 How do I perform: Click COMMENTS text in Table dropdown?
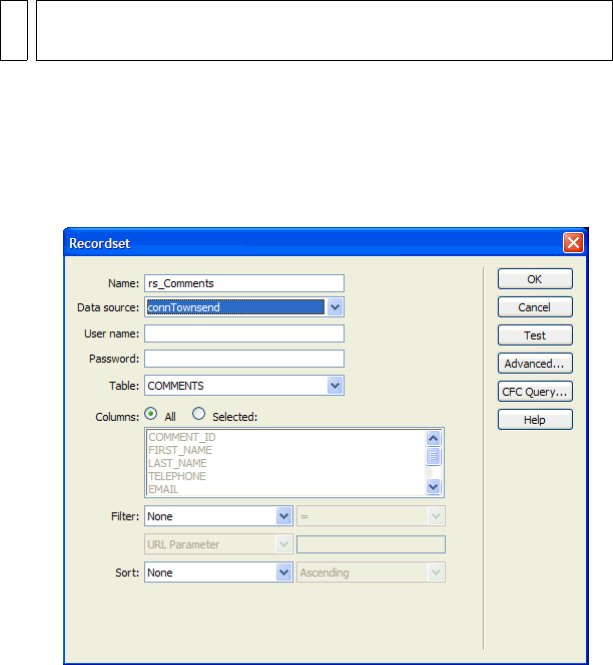176,386
